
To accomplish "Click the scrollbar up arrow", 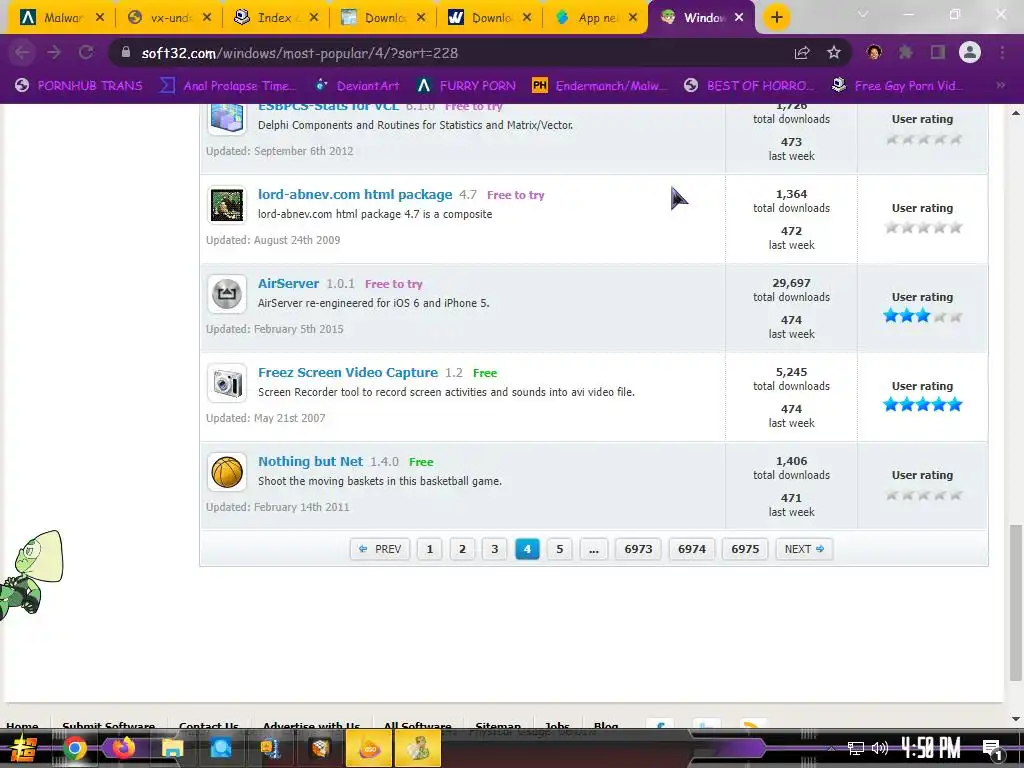I will tap(1015, 113).
